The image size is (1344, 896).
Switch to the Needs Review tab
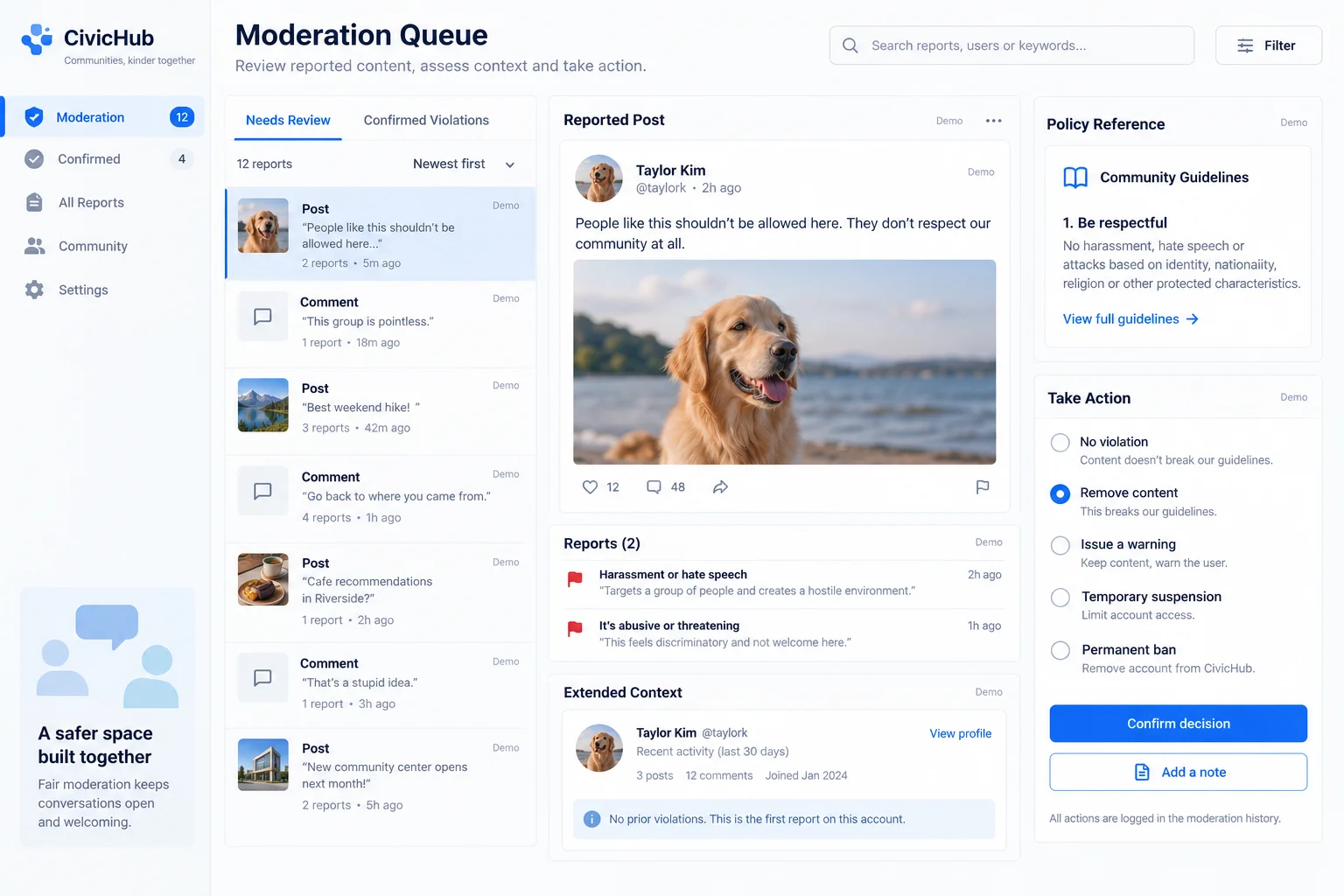click(288, 121)
